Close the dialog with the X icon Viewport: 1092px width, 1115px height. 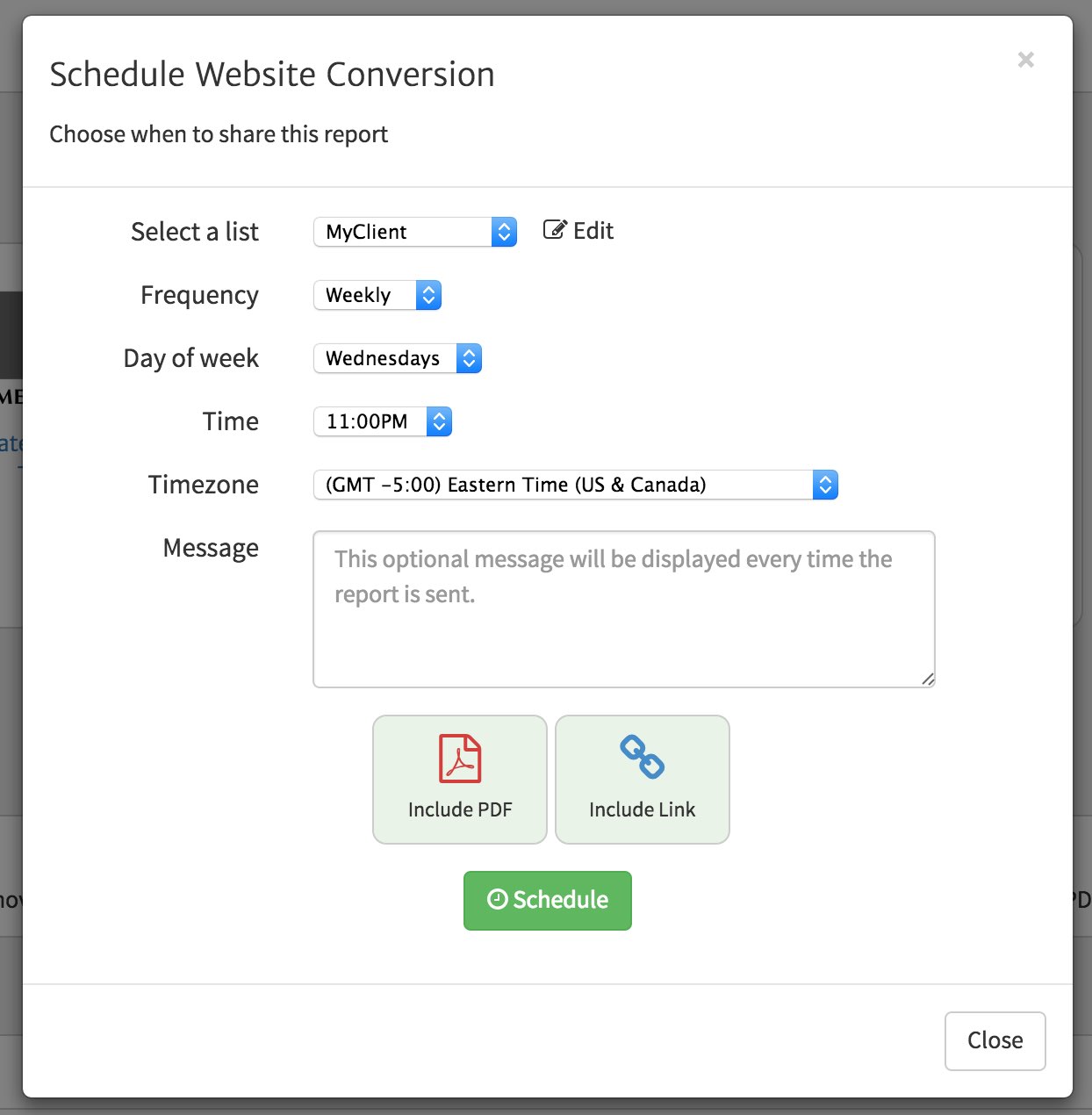pos(1025,60)
